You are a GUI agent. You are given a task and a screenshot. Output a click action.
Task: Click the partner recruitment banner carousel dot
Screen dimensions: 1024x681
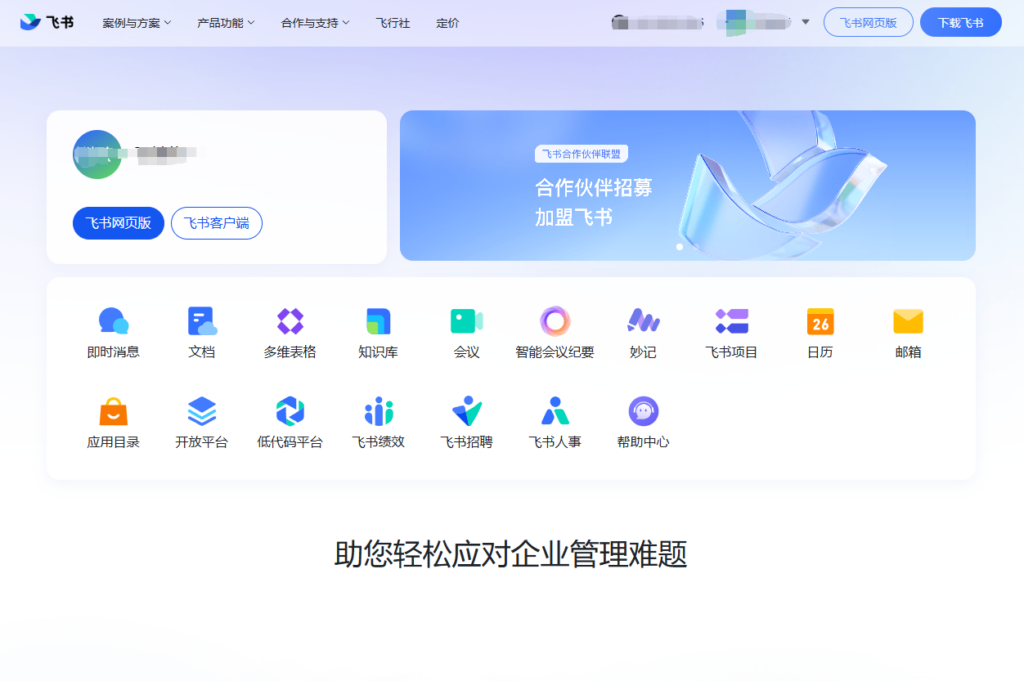tap(678, 246)
